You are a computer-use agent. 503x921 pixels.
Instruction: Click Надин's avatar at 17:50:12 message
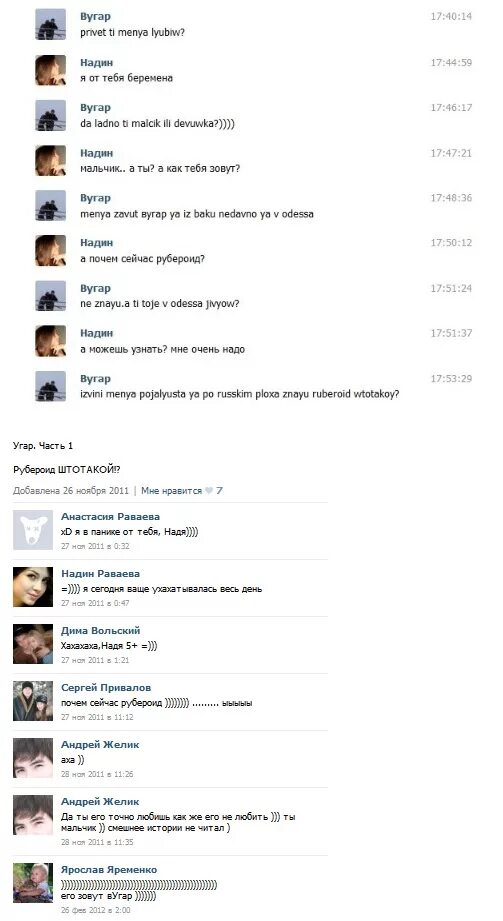pos(51,251)
